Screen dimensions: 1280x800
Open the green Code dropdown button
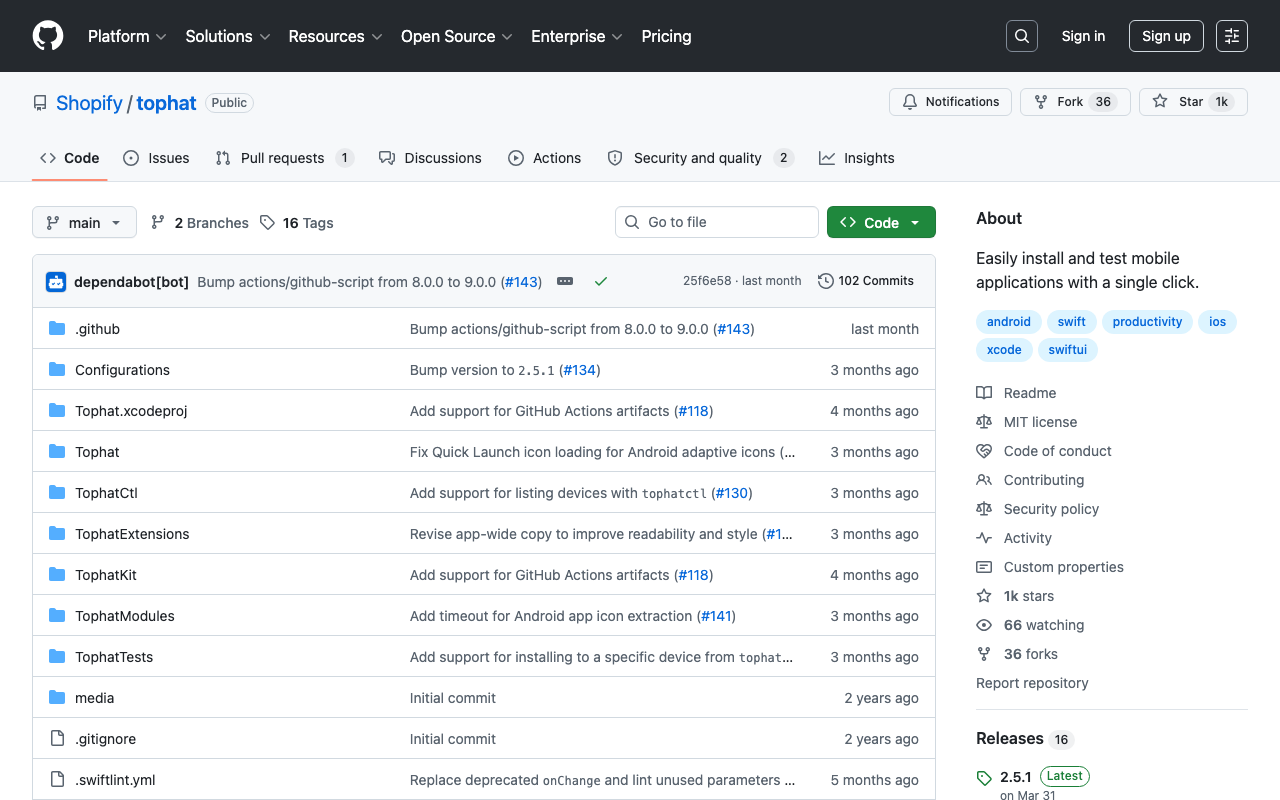tap(881, 222)
